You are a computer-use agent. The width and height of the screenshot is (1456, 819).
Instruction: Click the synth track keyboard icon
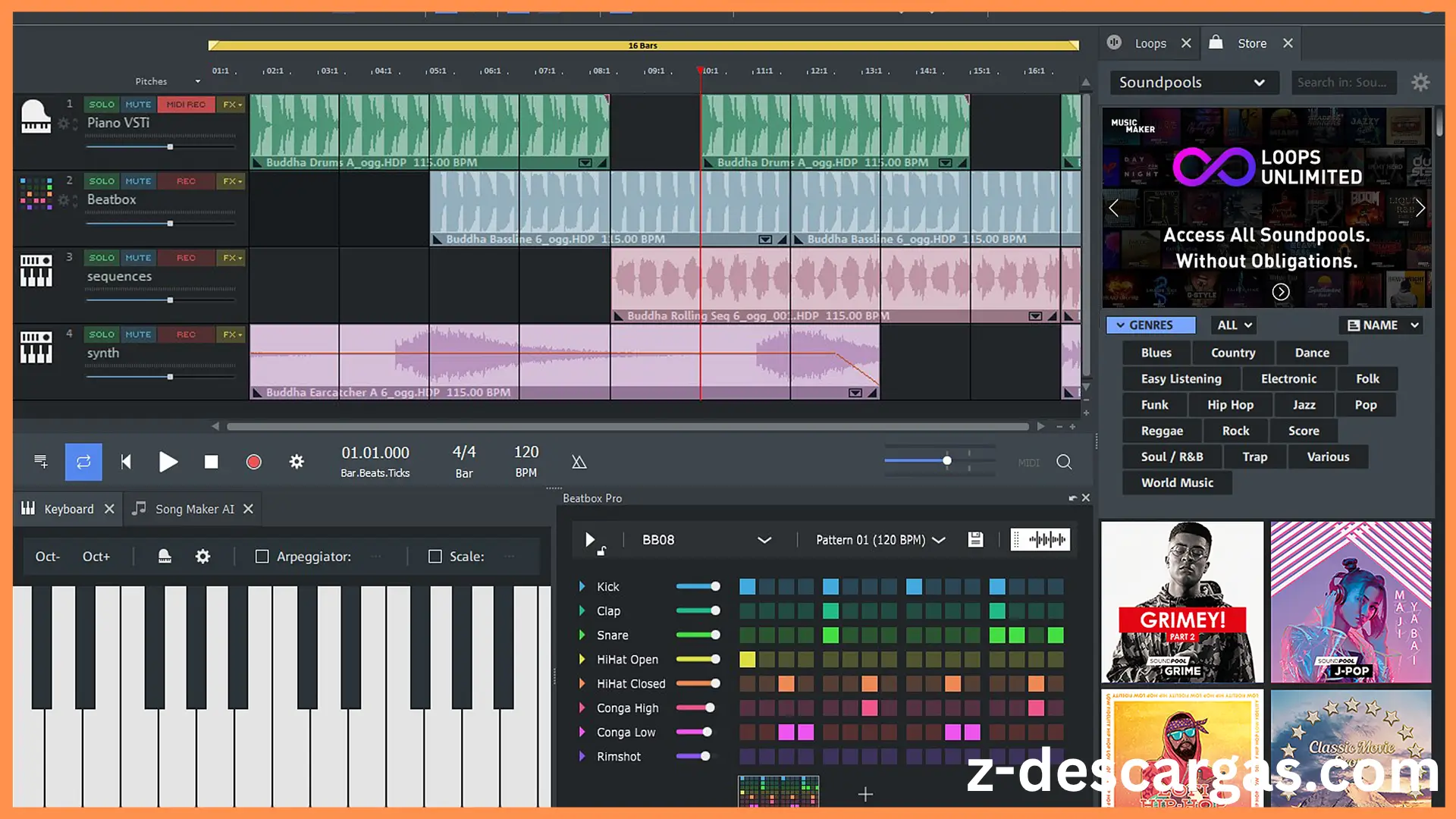[36, 347]
